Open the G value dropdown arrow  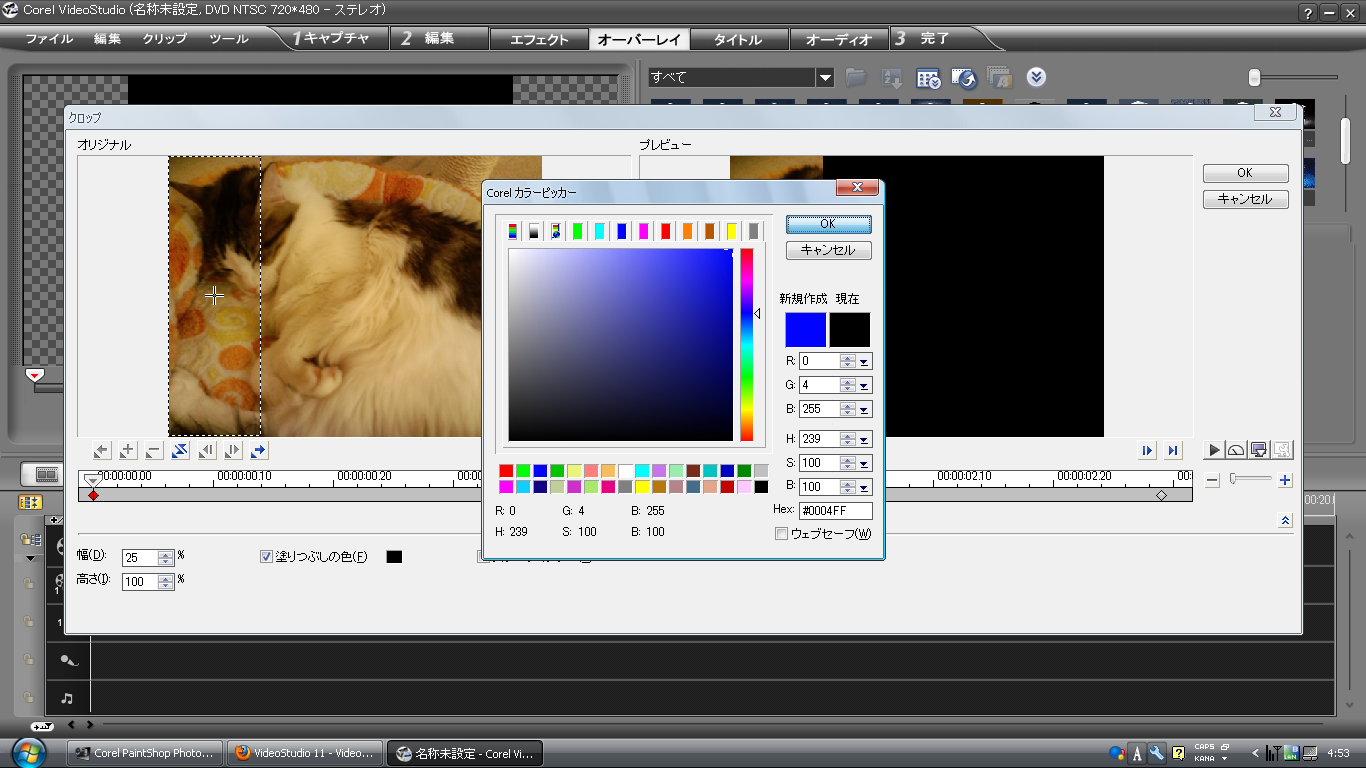[865, 385]
